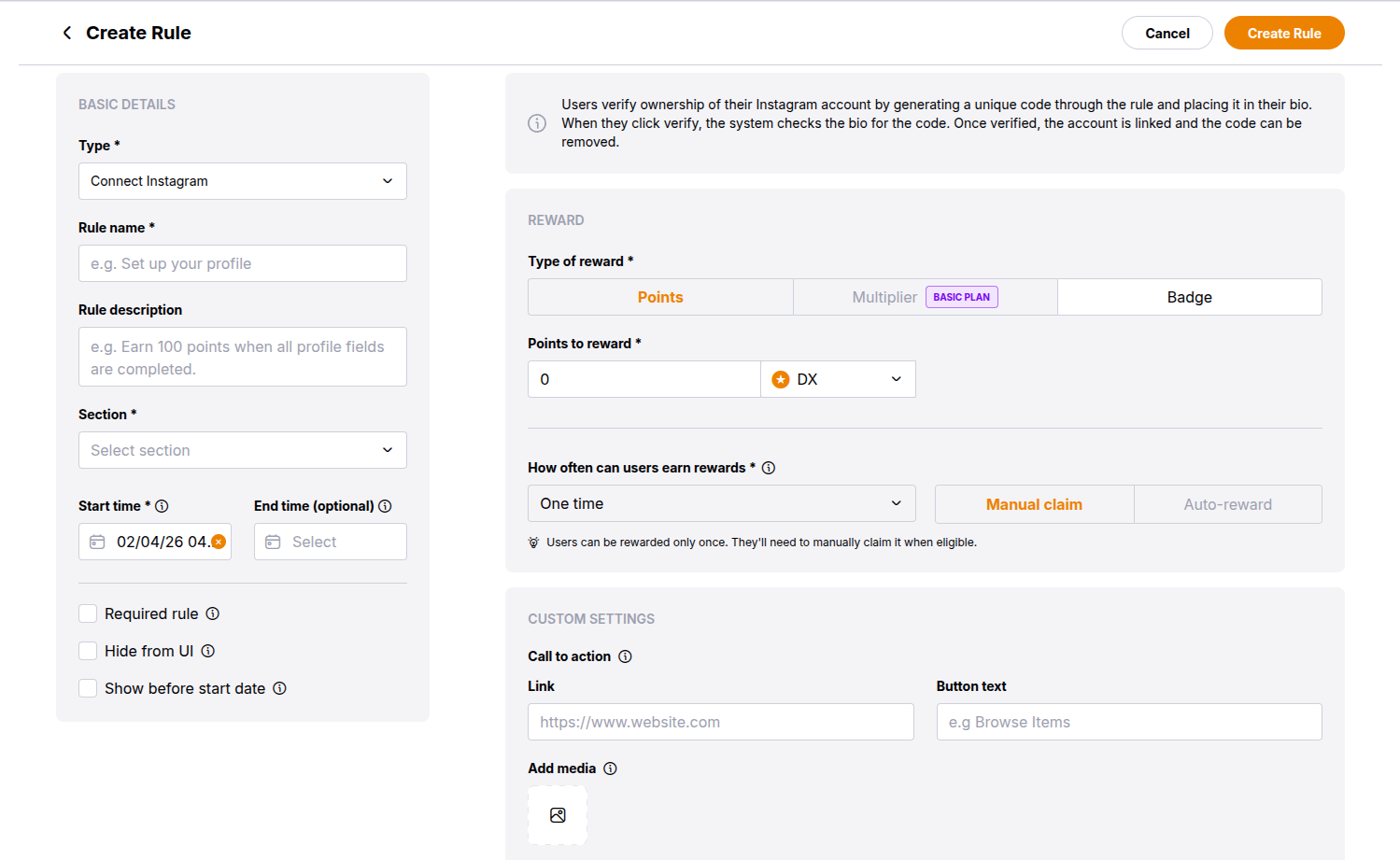
Task: Open the DX points currency selector
Action: [x=838, y=379]
